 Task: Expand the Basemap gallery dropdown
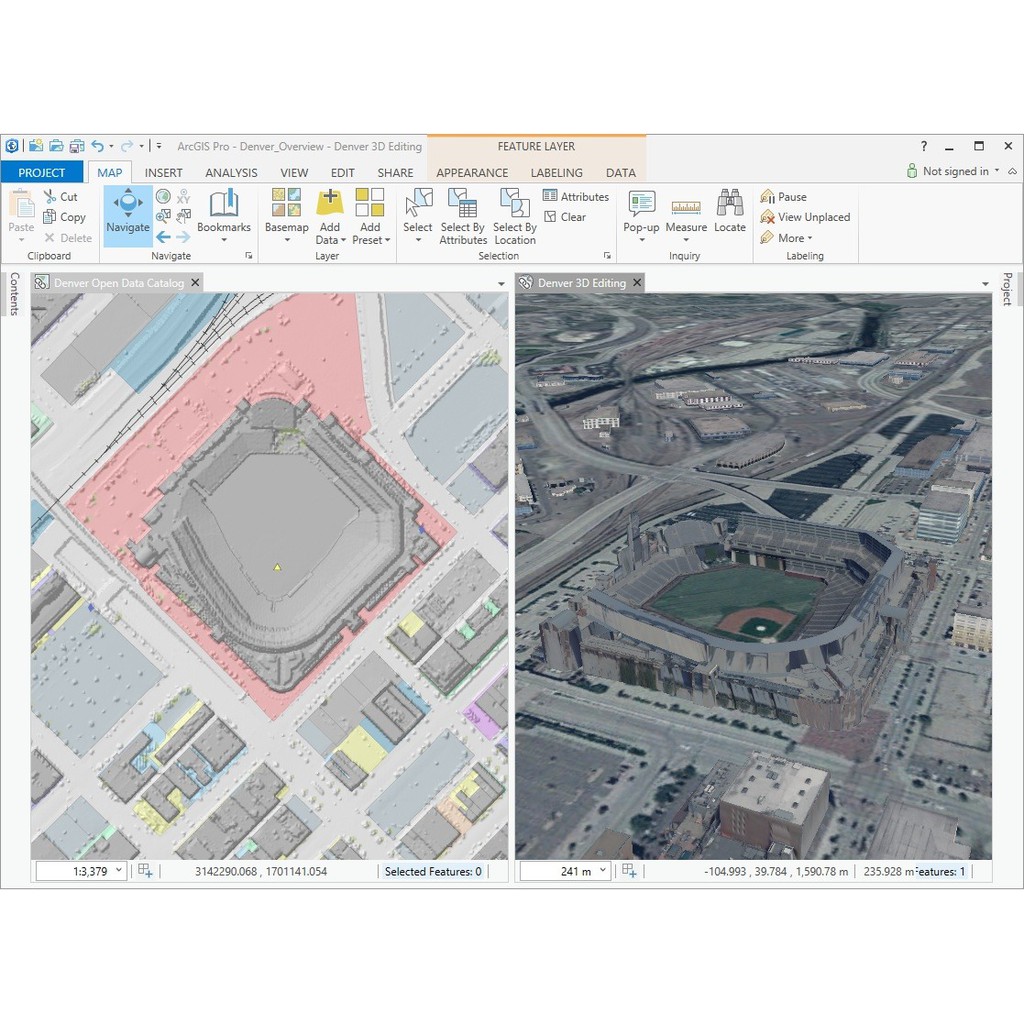[287, 240]
